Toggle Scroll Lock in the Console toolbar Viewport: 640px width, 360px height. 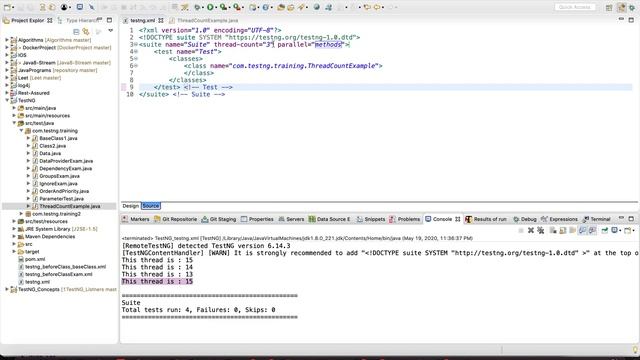(562, 231)
